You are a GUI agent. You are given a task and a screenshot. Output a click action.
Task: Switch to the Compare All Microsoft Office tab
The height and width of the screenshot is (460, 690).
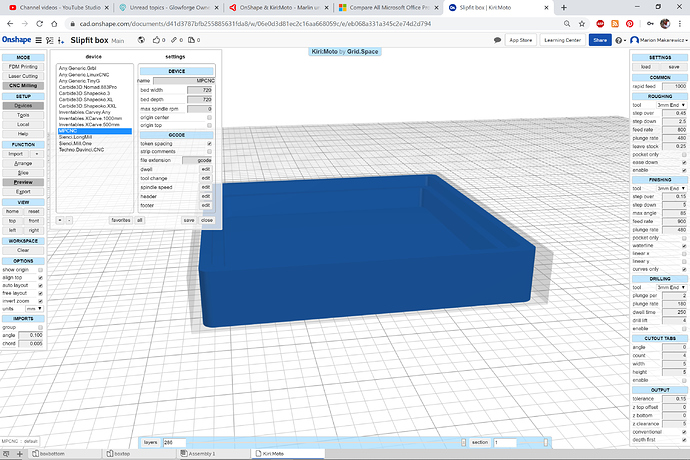tap(389, 7)
